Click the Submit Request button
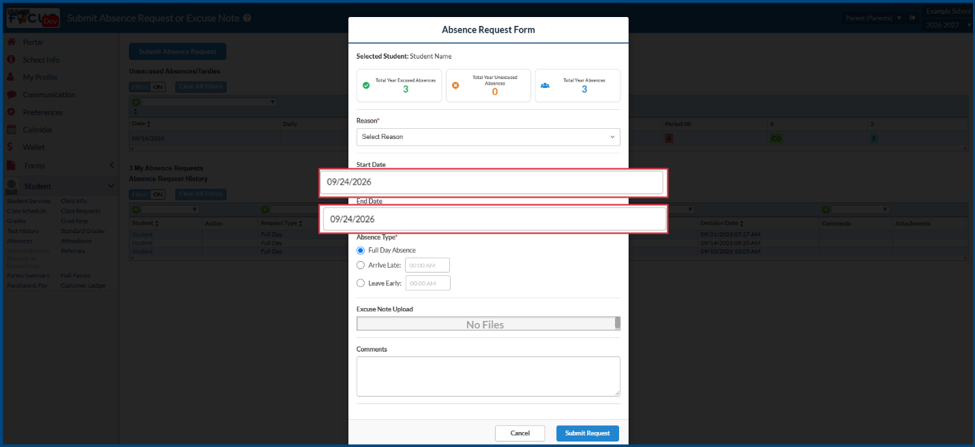The height and width of the screenshot is (447, 975). (588, 433)
